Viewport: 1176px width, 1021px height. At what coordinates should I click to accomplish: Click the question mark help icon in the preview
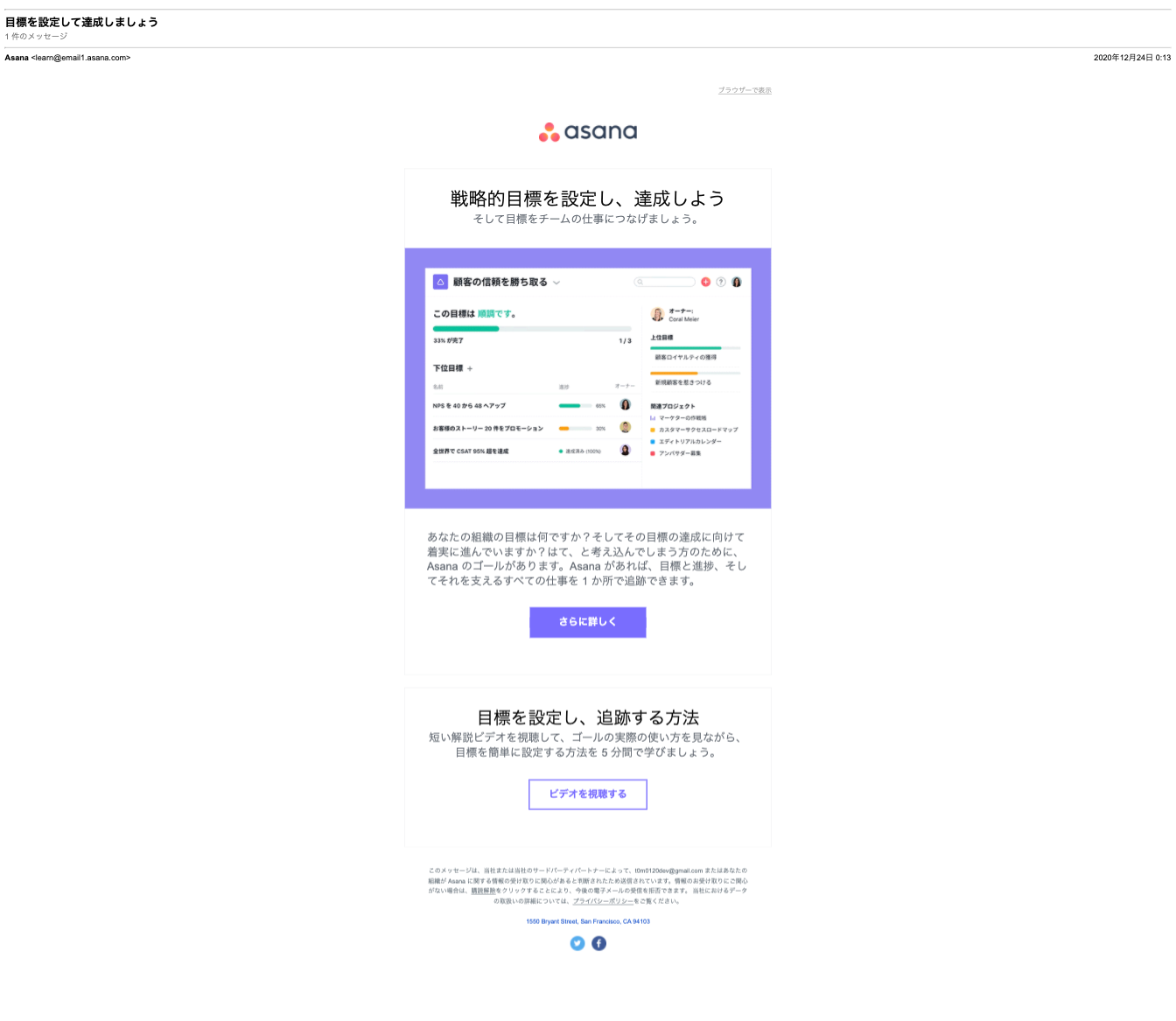(x=721, y=282)
